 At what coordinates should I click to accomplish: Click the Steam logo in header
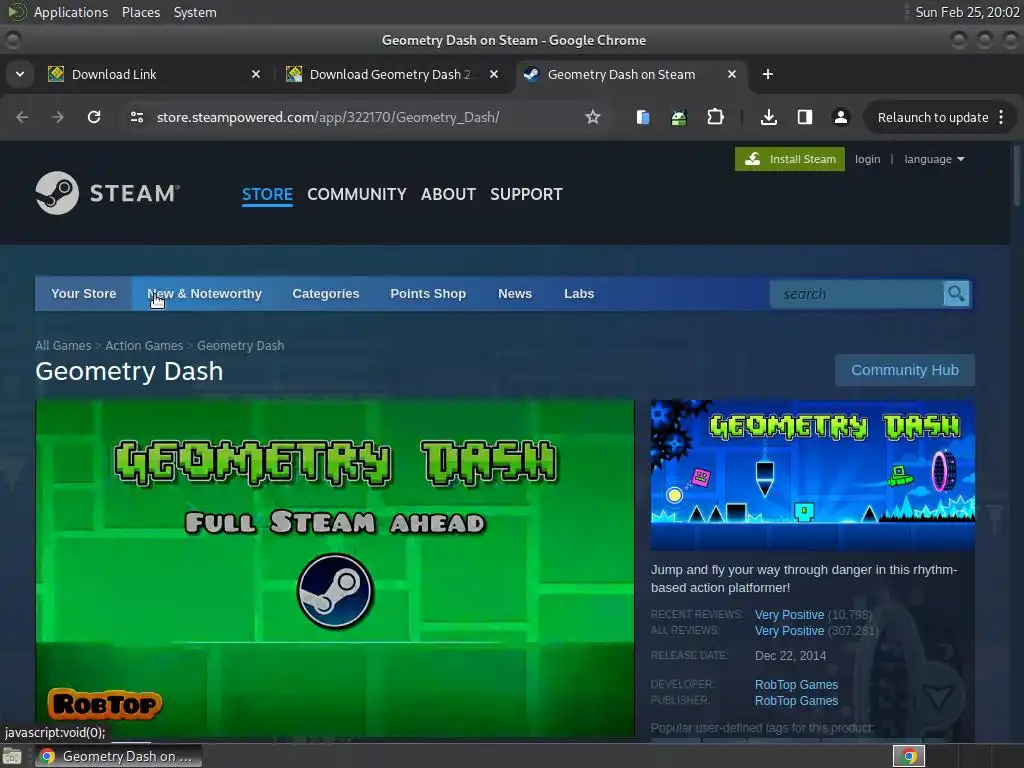click(x=108, y=193)
